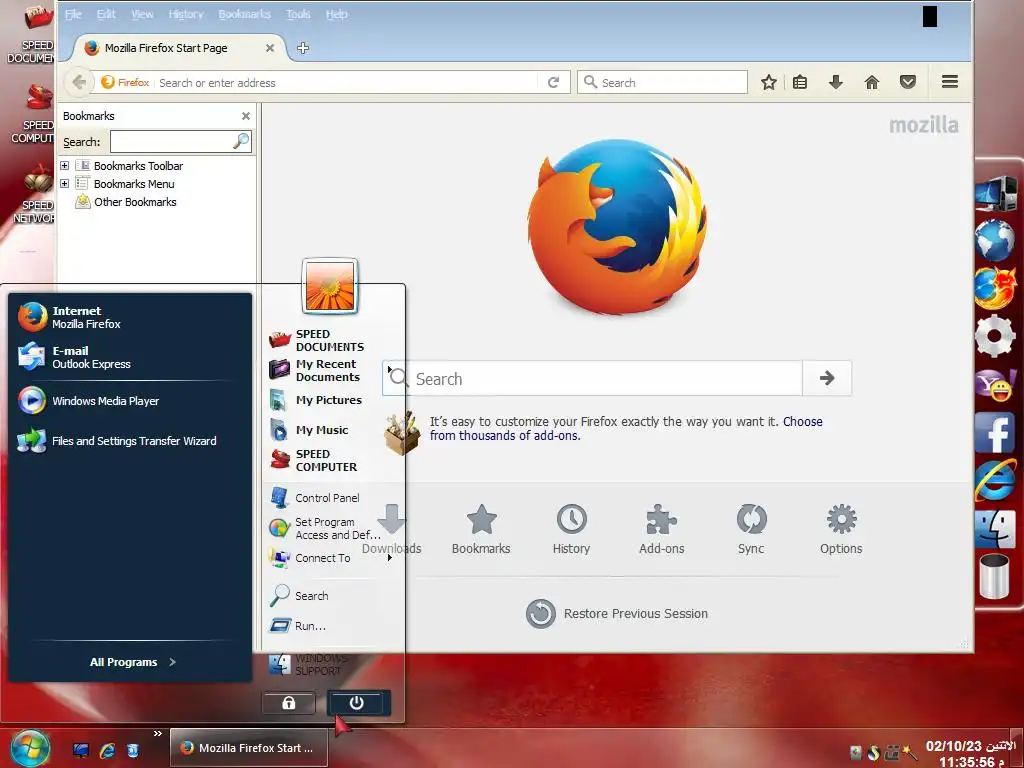The width and height of the screenshot is (1024, 768).
Task: Open the Pocket icon in toolbar
Action: (x=908, y=82)
